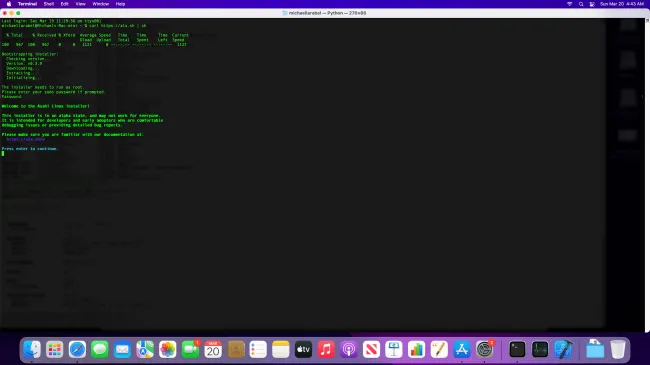
Task: Open Keynote app in dock
Action: point(394,349)
